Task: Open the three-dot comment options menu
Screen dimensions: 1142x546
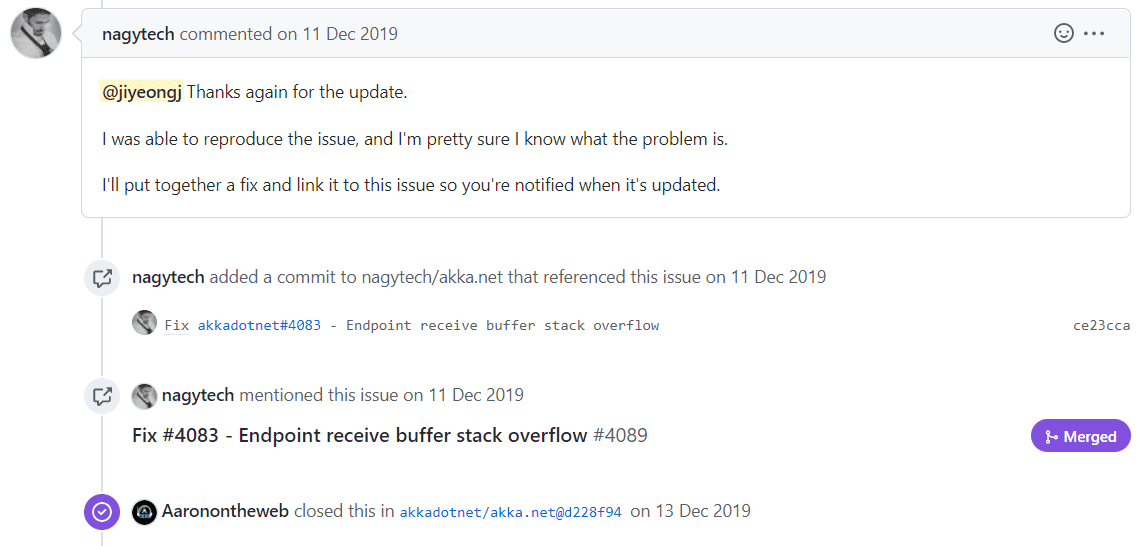Action: pyautogui.click(x=1094, y=33)
